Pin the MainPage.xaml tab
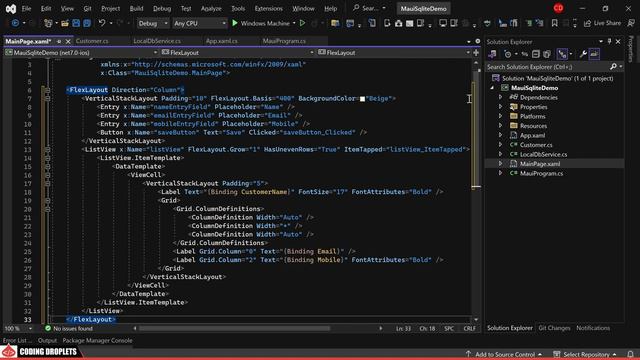 click(59, 41)
